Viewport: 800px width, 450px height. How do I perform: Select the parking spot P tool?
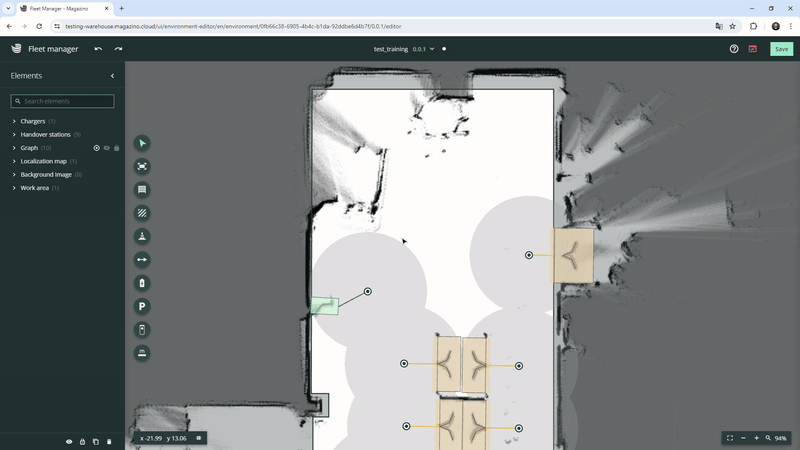click(142, 307)
